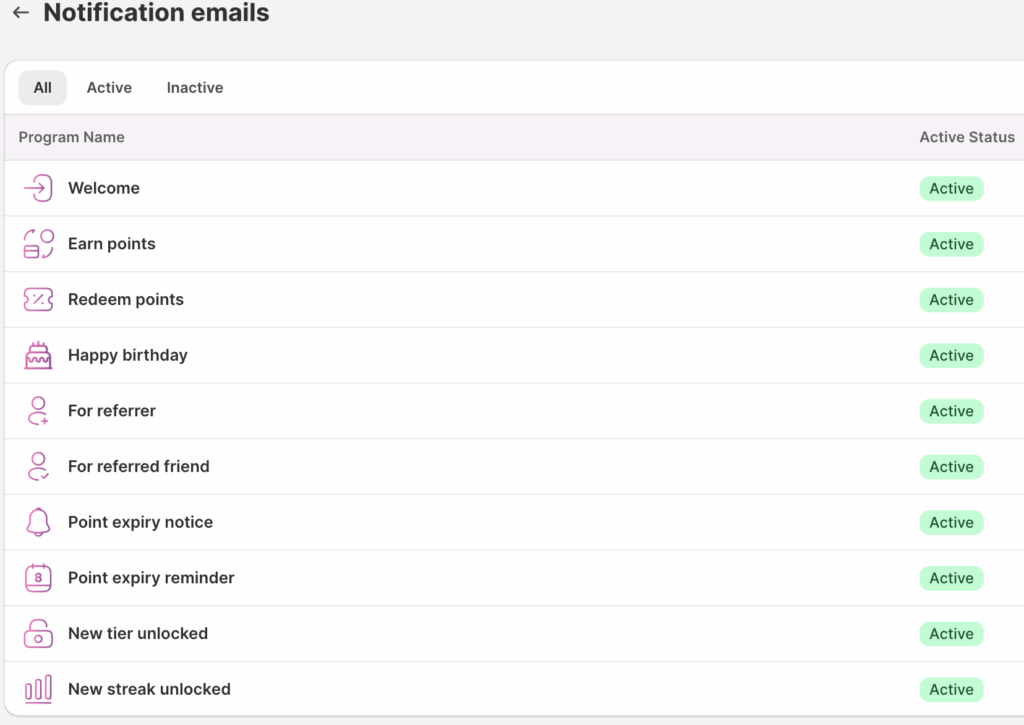Switch to the Inactive tab

click(195, 88)
